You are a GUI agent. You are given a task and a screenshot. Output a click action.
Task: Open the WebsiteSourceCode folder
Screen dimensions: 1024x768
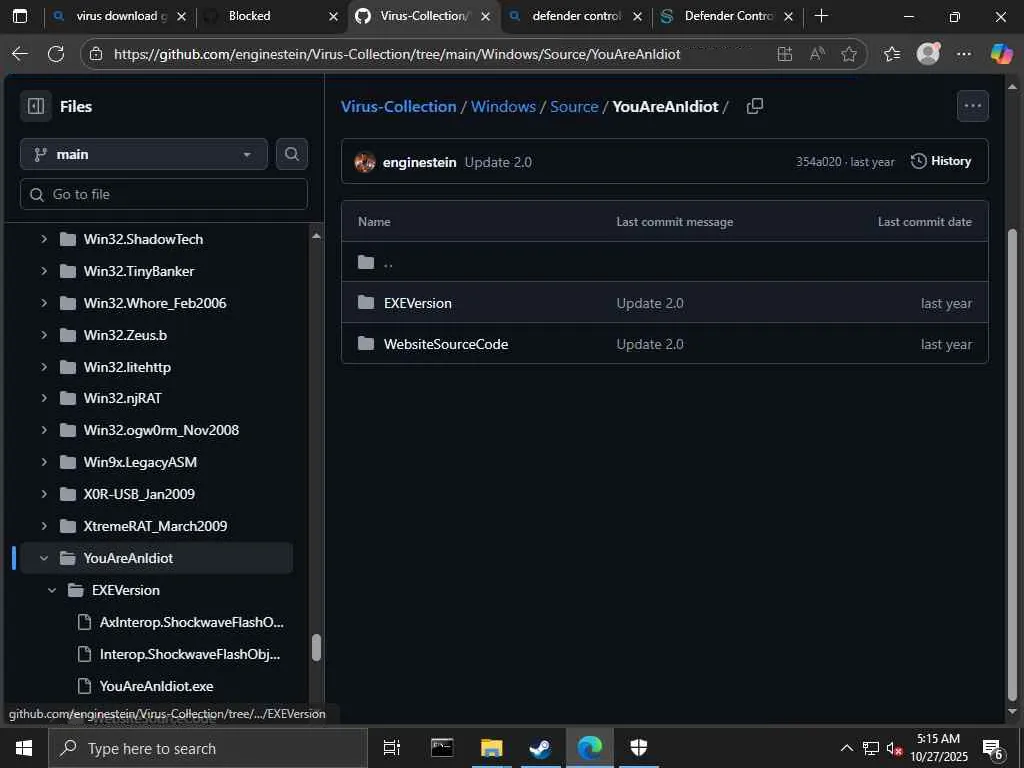[446, 344]
